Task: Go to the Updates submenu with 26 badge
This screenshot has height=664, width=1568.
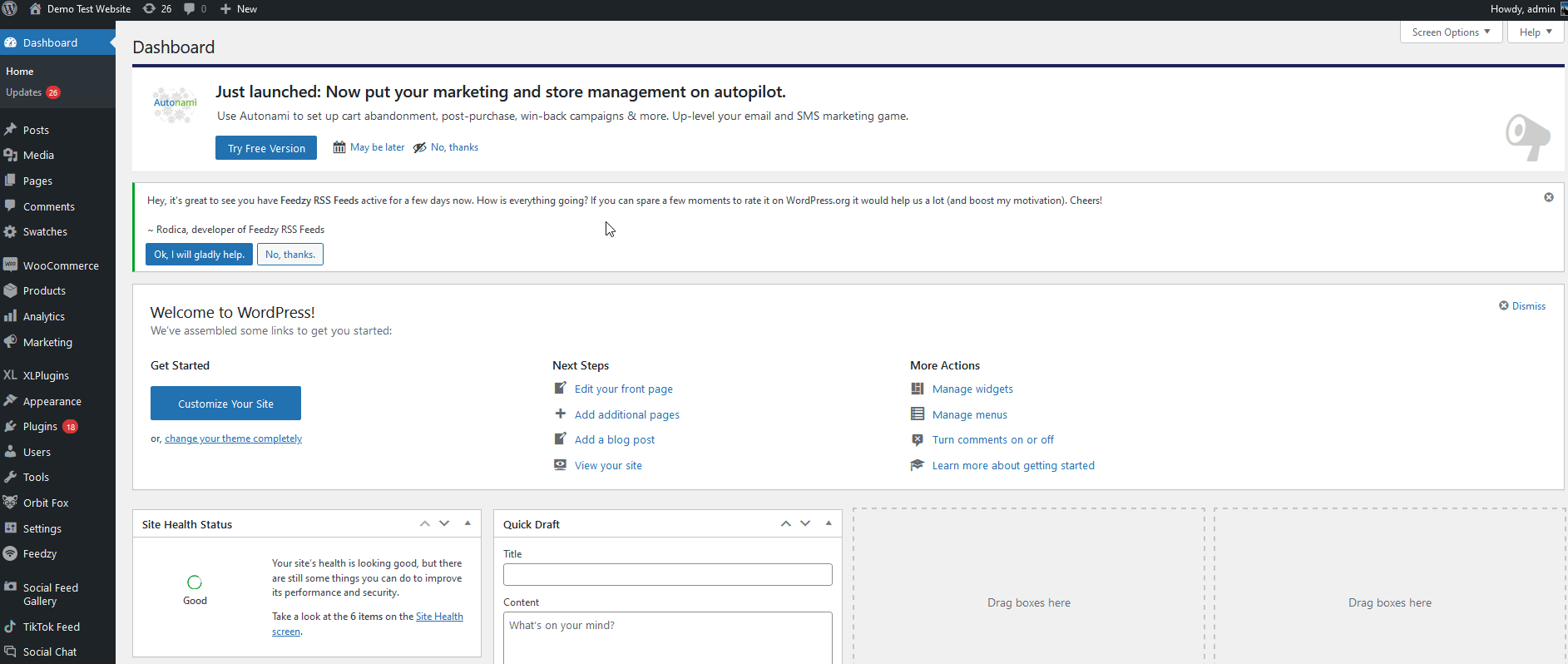Action: [x=32, y=92]
